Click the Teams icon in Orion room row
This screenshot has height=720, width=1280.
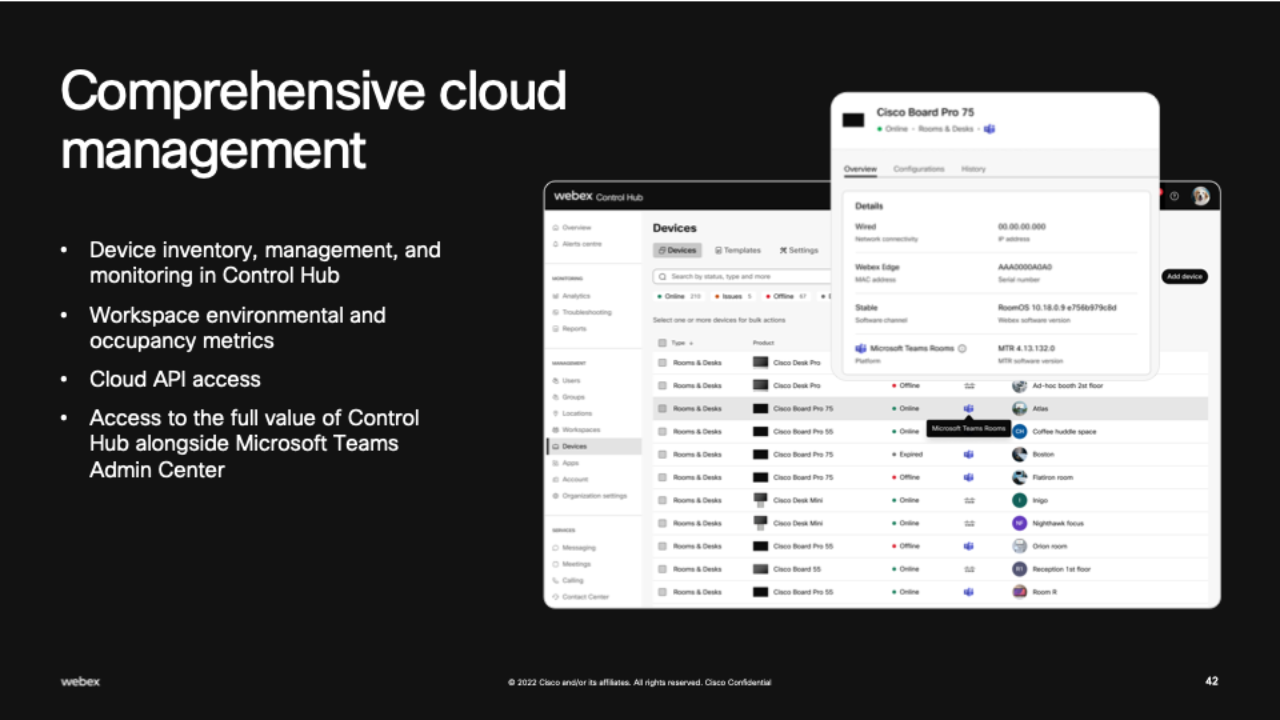click(968, 546)
